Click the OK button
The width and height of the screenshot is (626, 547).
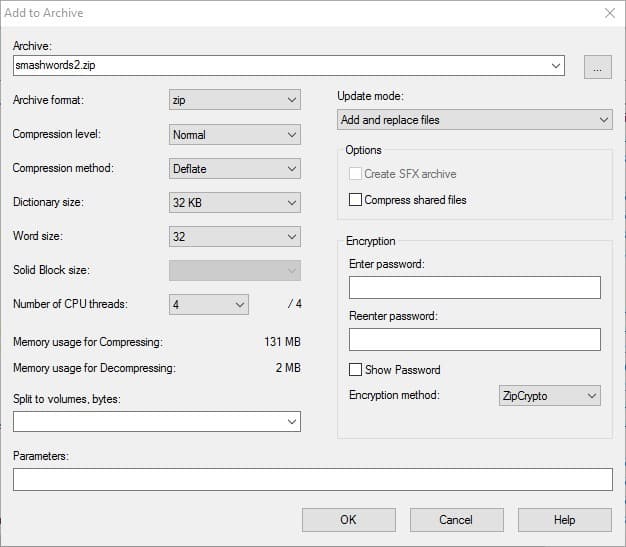[x=349, y=520]
